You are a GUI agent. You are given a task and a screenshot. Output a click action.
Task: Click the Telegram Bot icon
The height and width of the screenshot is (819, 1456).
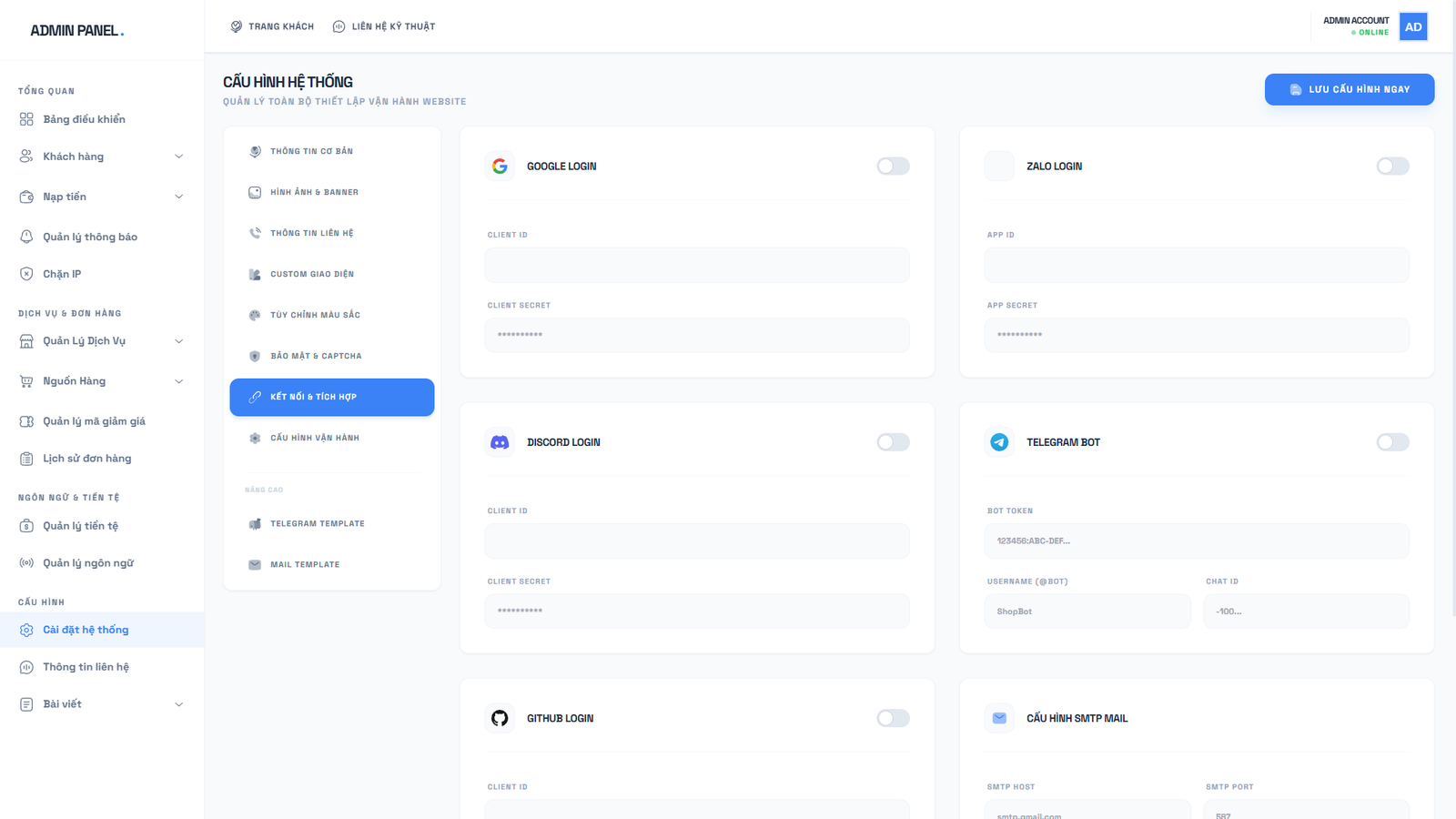coord(999,442)
